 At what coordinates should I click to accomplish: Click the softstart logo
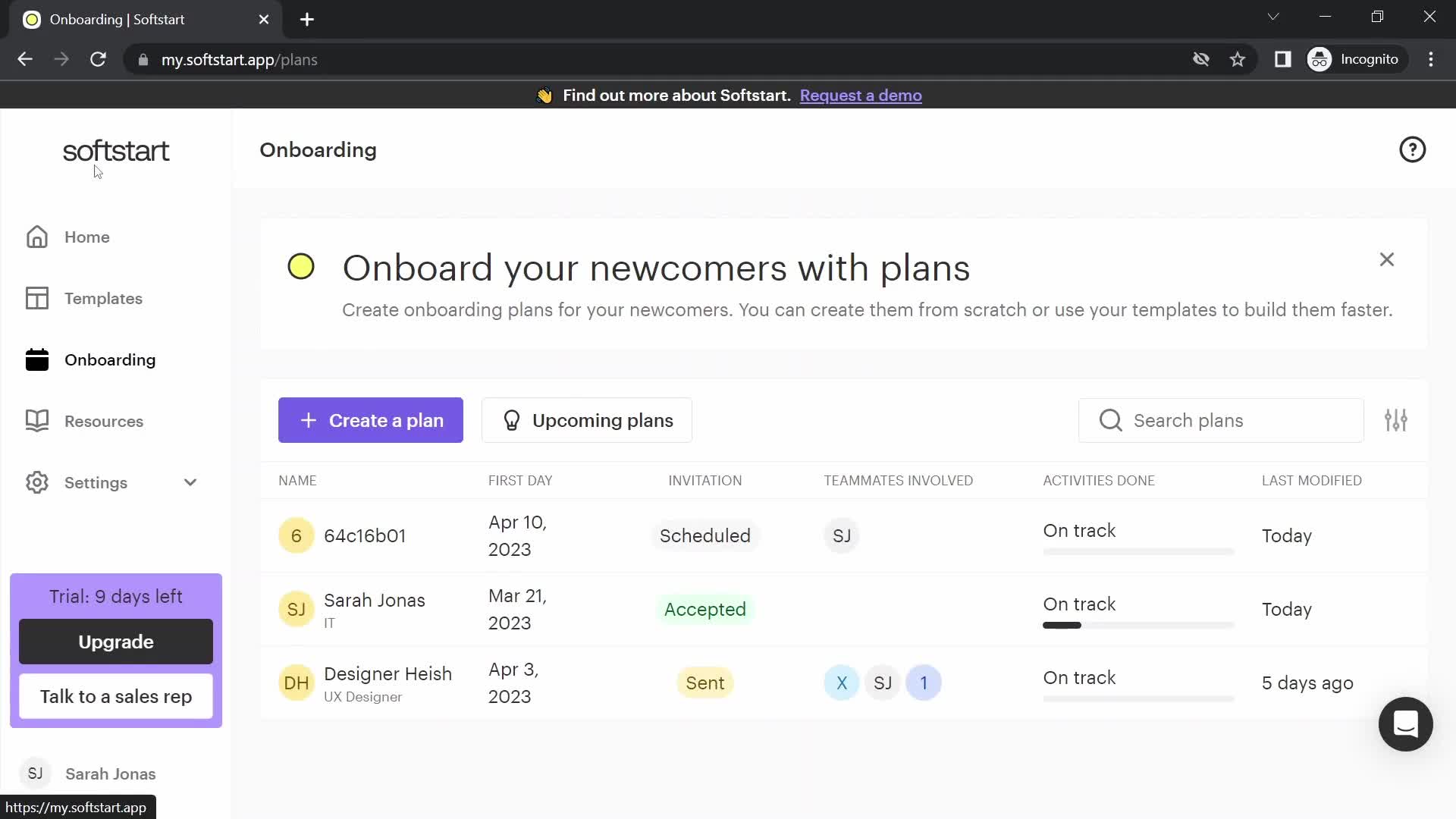pos(116,151)
